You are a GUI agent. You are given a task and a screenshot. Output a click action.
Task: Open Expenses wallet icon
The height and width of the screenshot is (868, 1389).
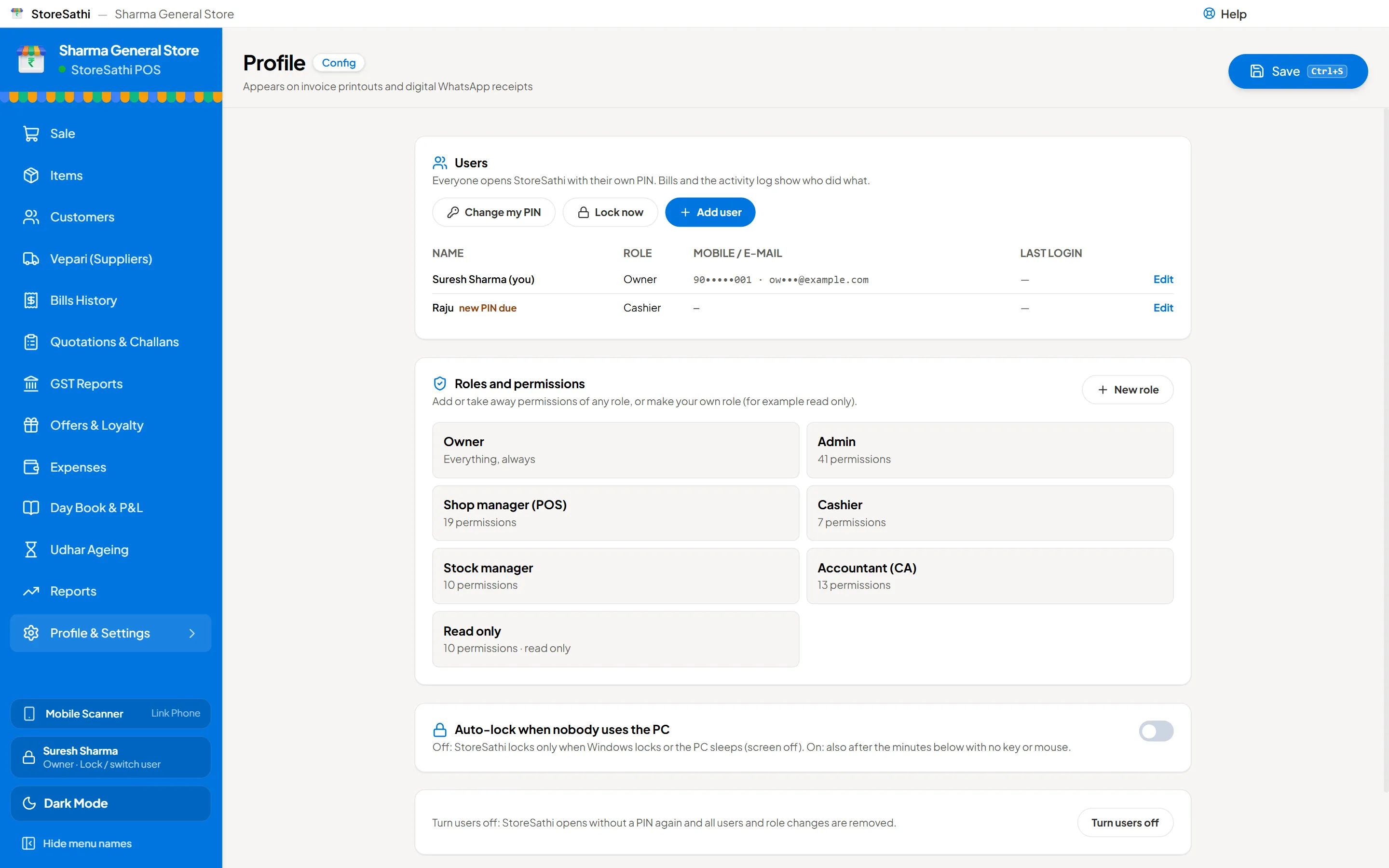[x=31, y=467]
